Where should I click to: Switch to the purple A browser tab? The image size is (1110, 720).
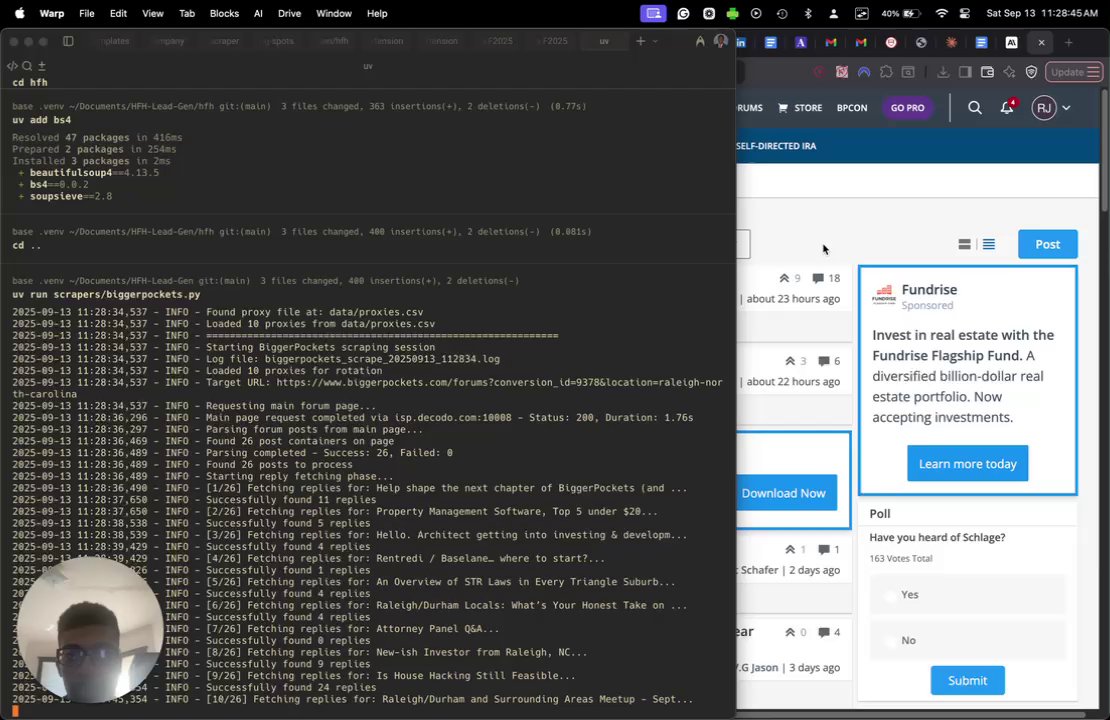pyautogui.click(x=801, y=42)
